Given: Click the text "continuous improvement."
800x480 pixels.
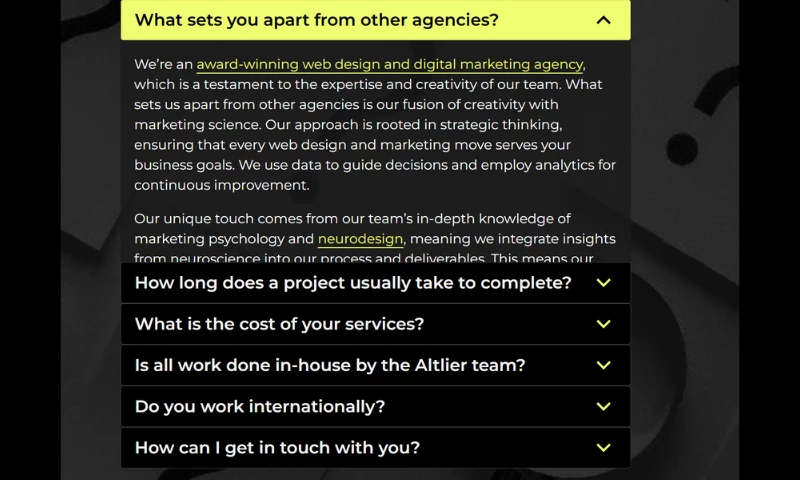Looking at the screenshot, I should [x=222, y=185].
